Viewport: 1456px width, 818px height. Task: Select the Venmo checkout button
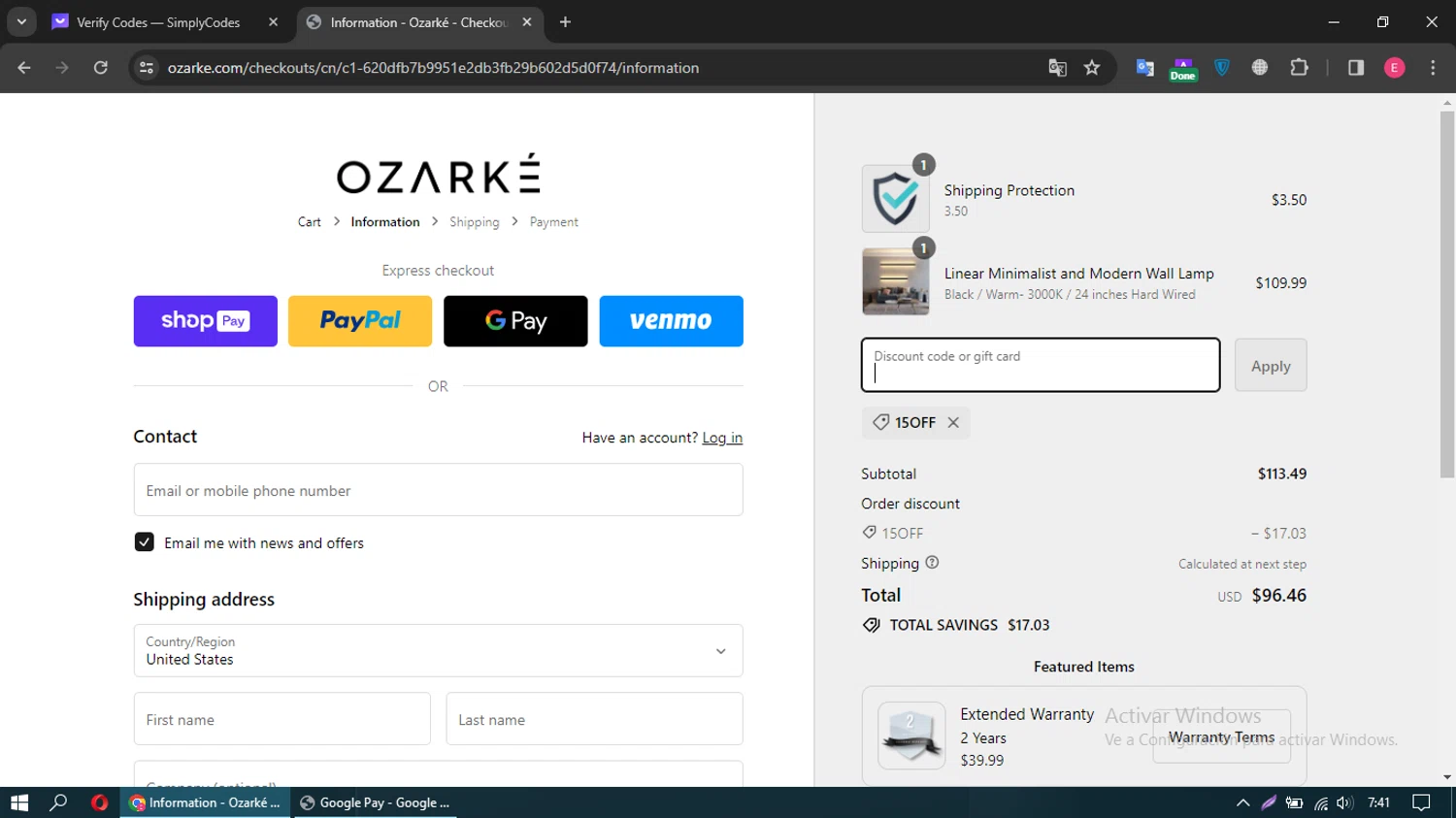pos(671,321)
